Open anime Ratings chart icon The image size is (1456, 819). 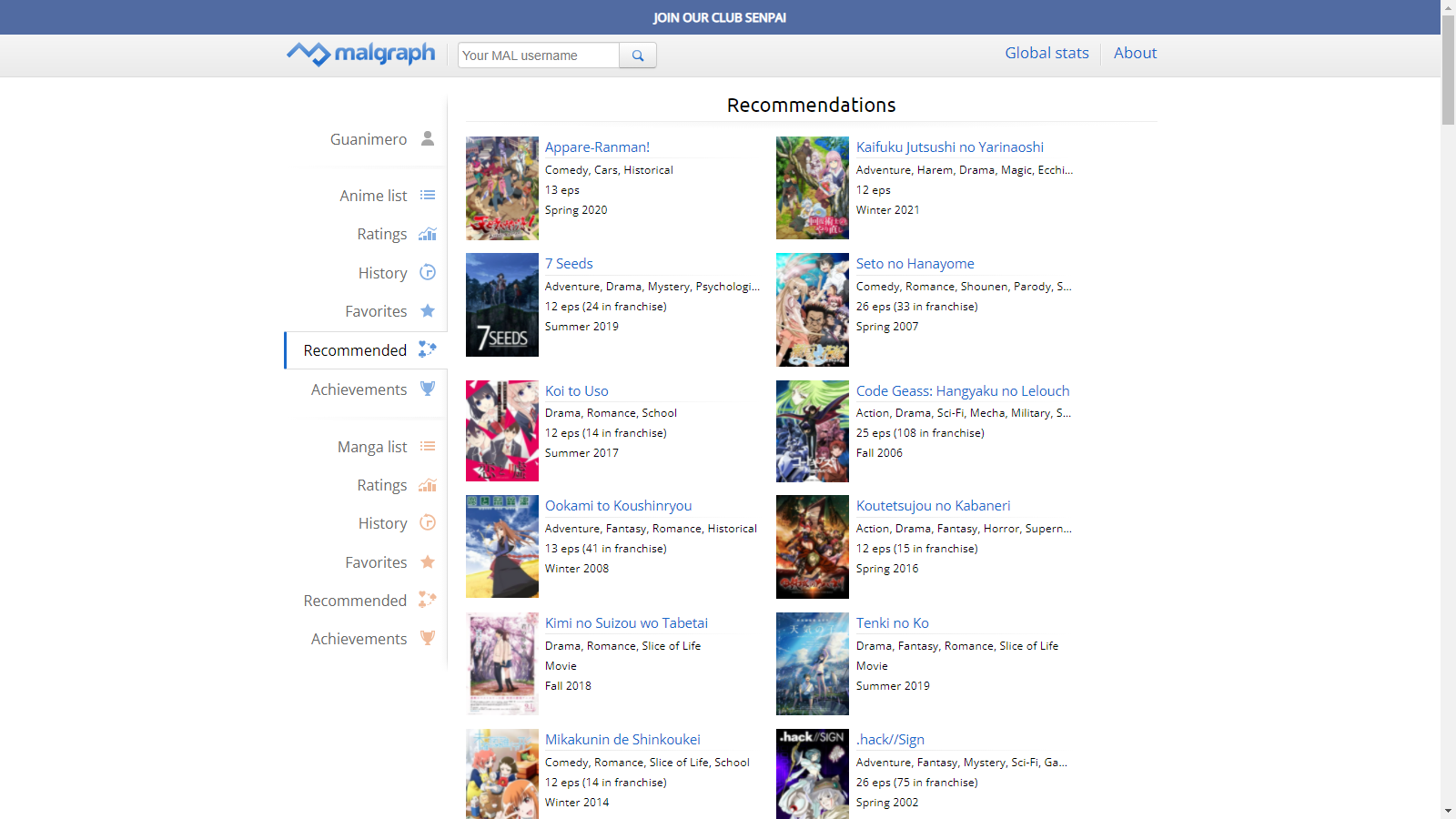pyautogui.click(x=428, y=234)
